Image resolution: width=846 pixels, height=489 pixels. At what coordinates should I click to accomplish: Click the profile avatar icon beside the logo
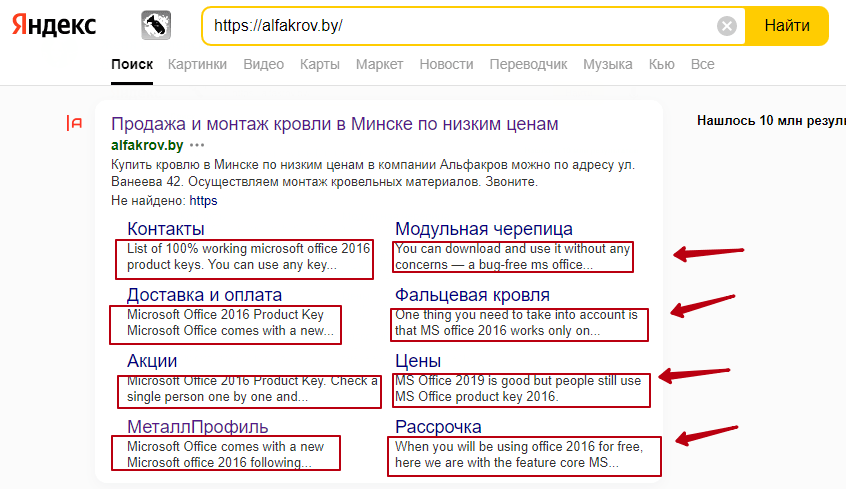point(156,25)
